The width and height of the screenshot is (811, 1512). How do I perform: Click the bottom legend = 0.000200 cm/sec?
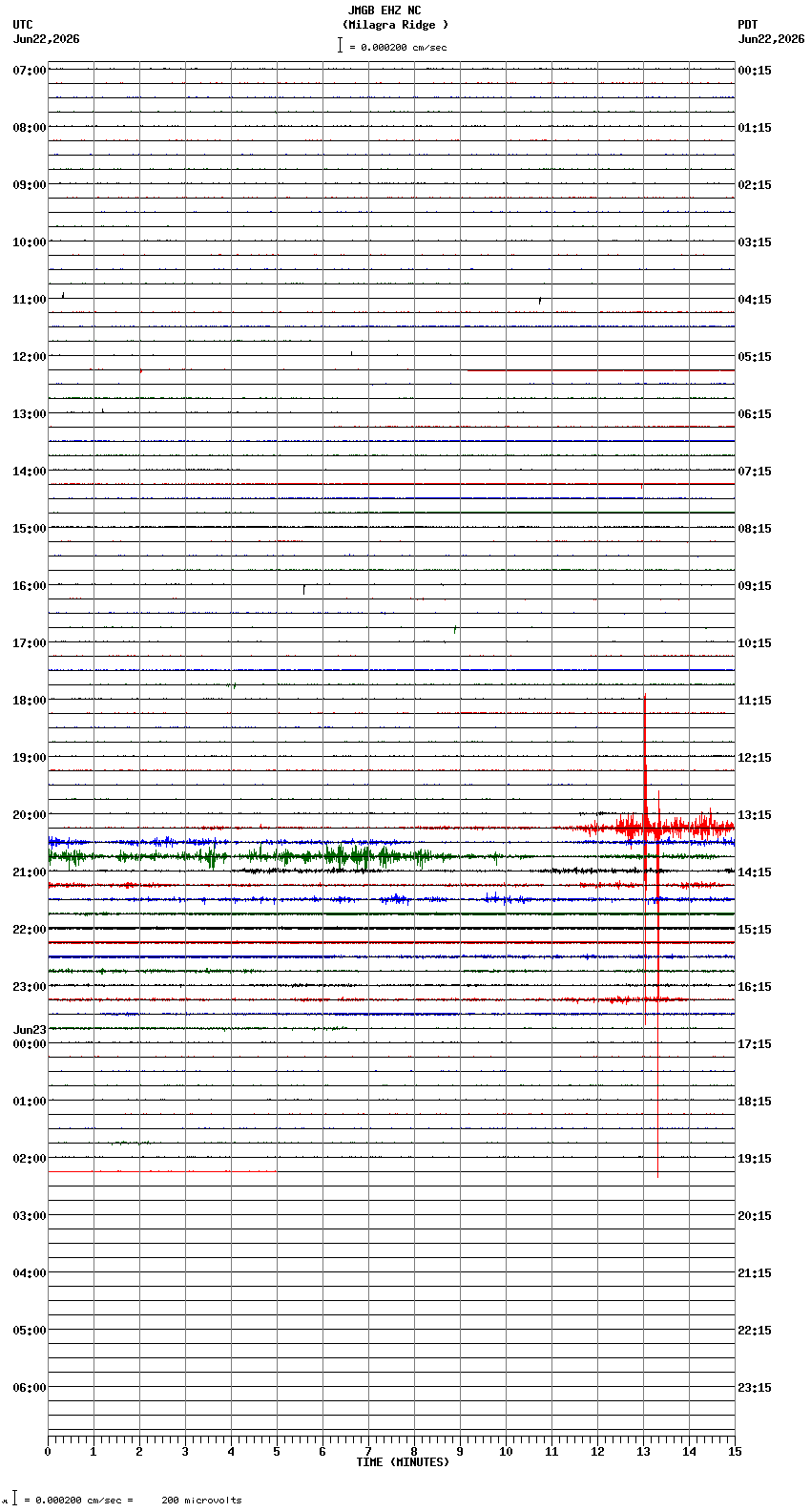[79, 1501]
